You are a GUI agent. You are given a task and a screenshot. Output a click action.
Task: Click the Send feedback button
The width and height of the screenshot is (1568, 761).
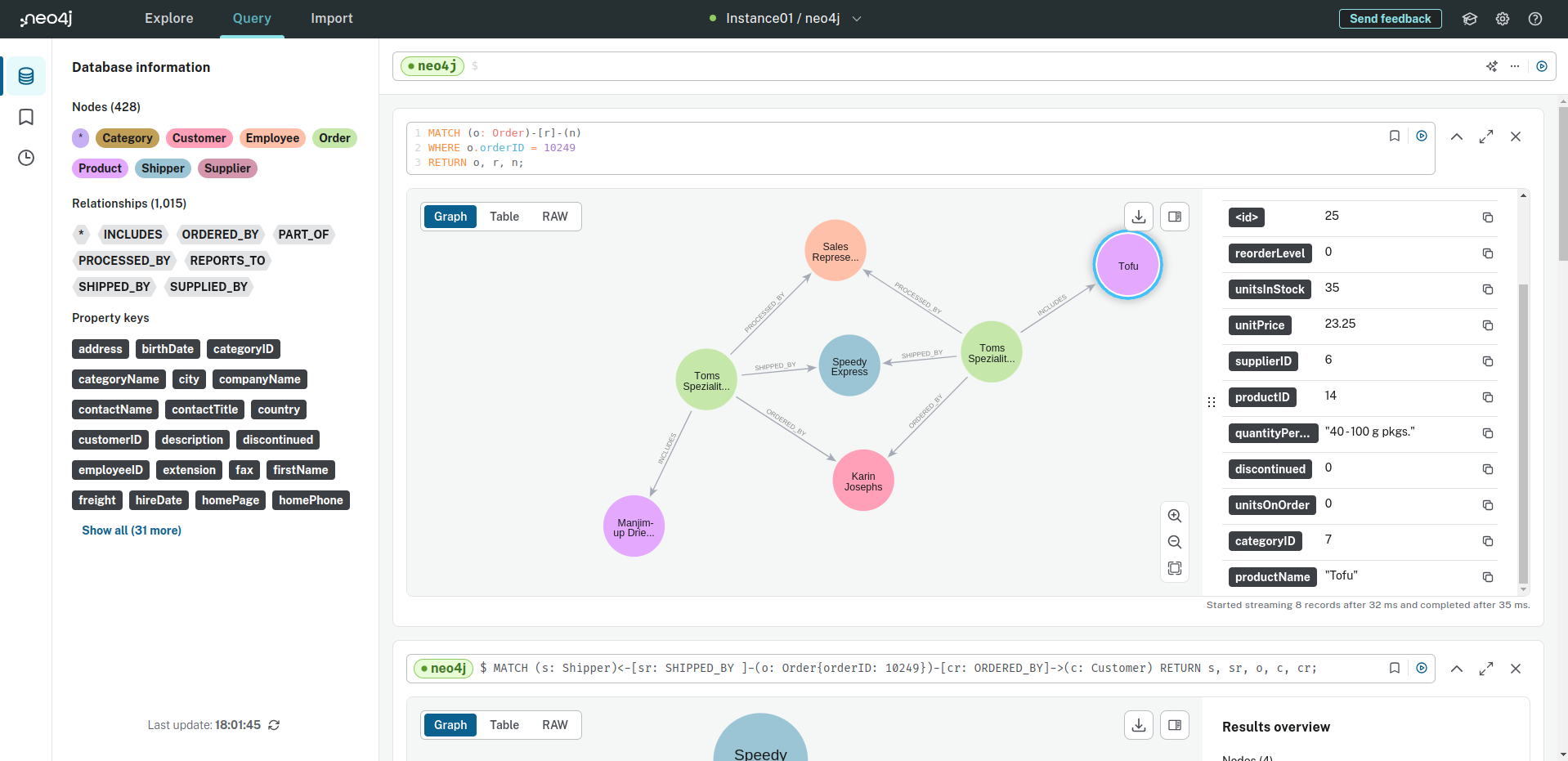coord(1390,19)
